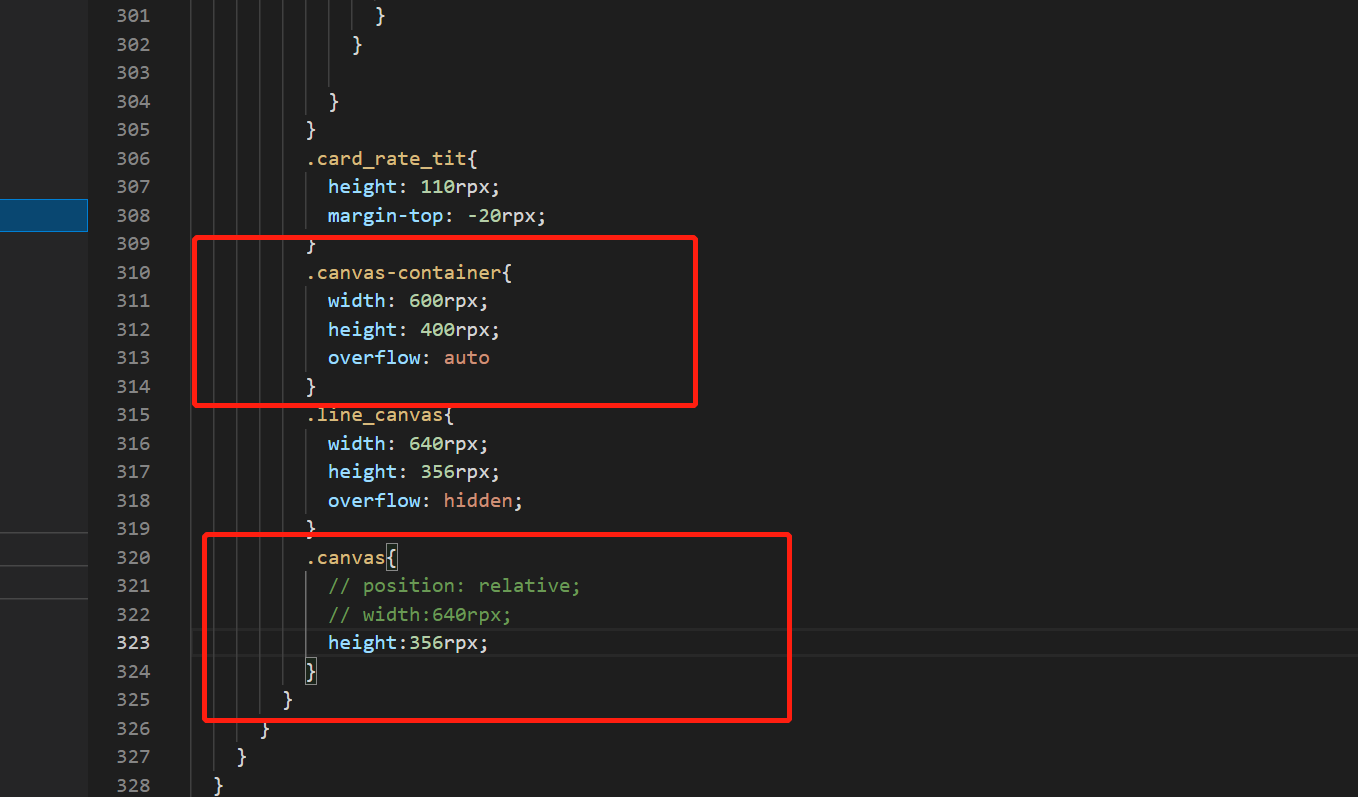Screen dimensions: 1358x797
Task: Click line number 301 in the gutter
Action: (133, 15)
